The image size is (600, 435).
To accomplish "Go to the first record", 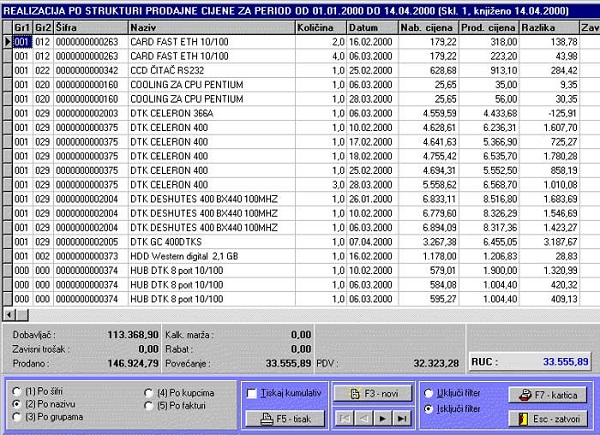I will [344, 419].
